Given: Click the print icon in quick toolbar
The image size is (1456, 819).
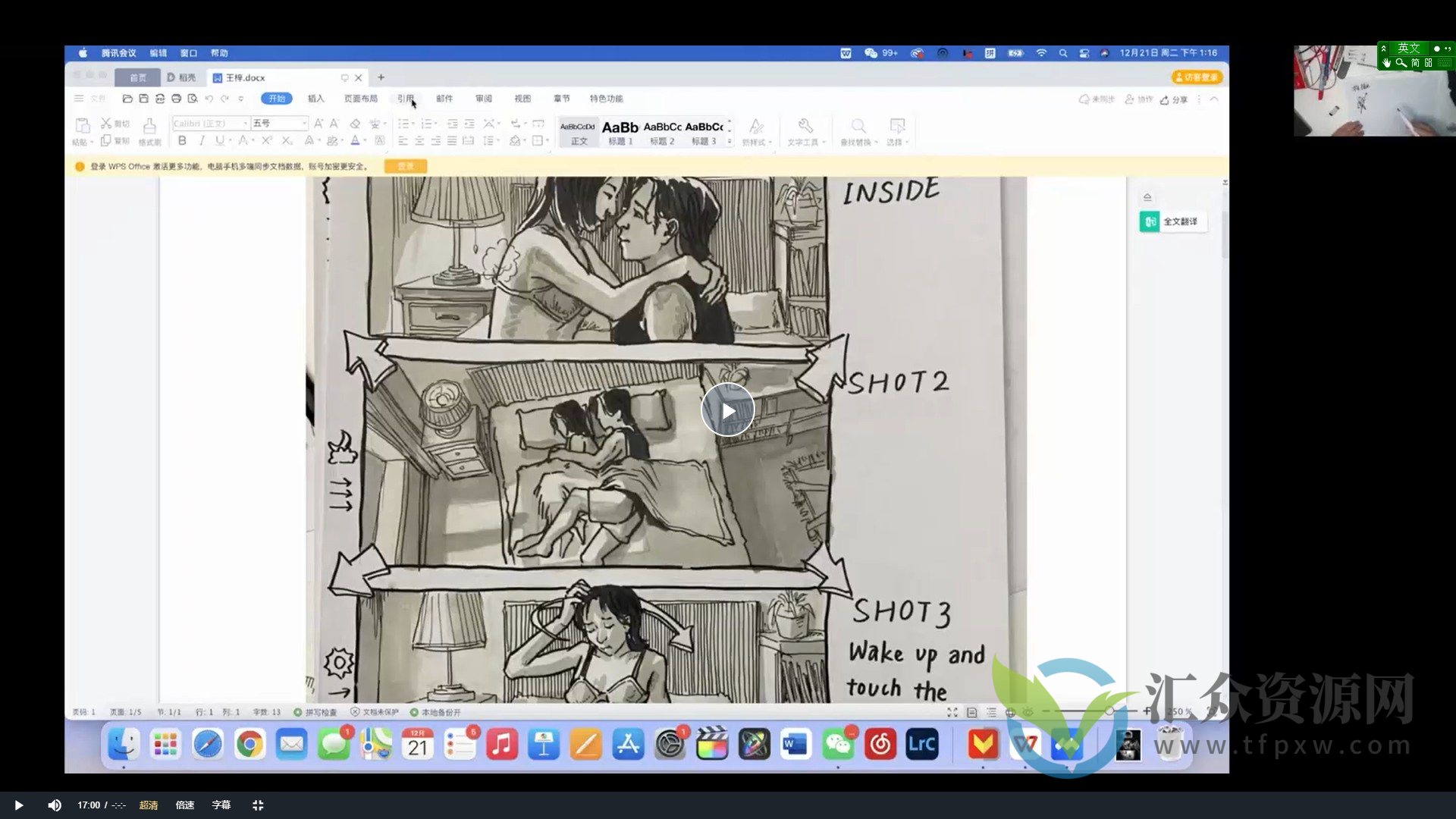Looking at the screenshot, I should tap(176, 99).
